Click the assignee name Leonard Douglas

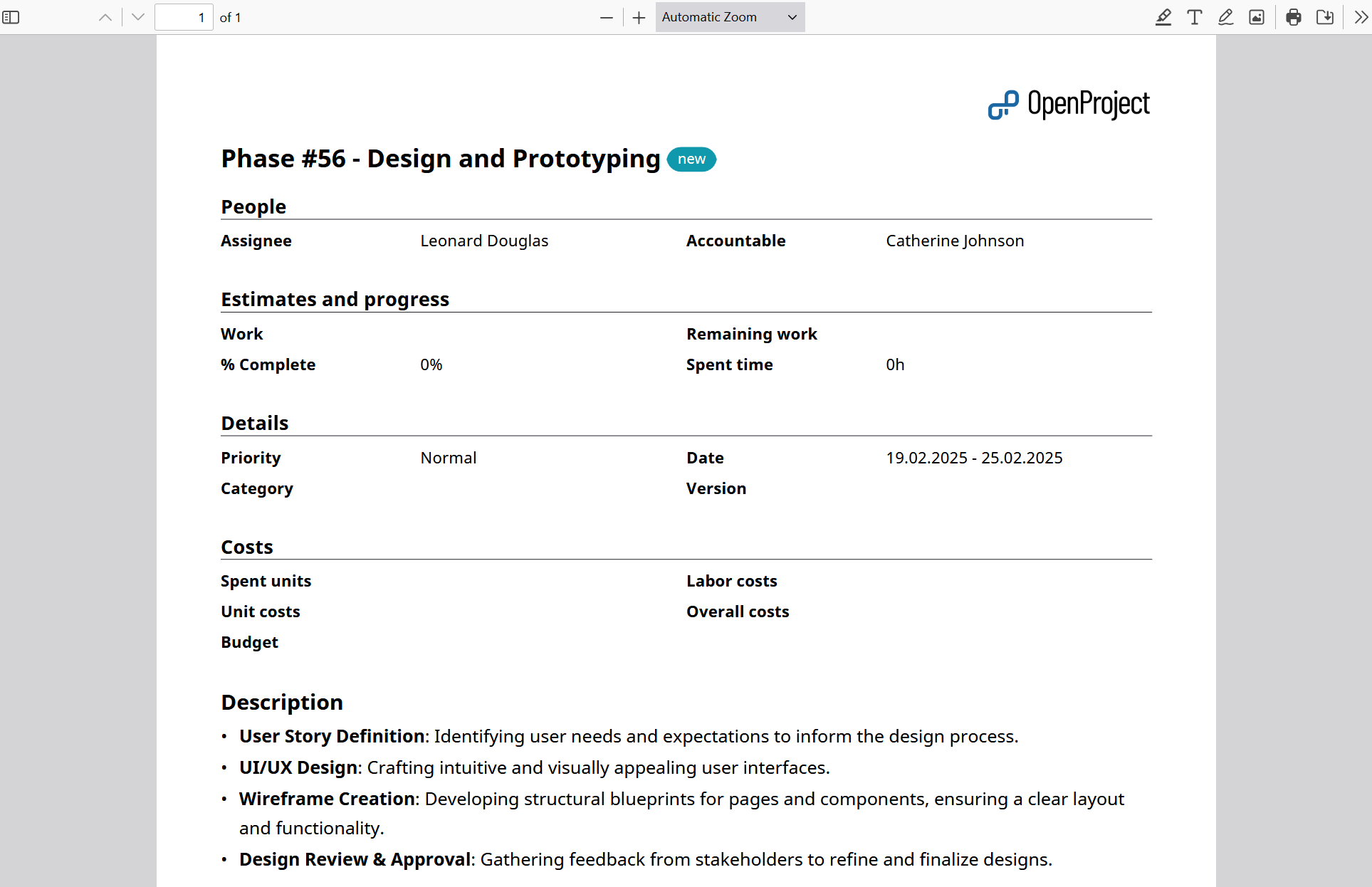[x=485, y=241]
